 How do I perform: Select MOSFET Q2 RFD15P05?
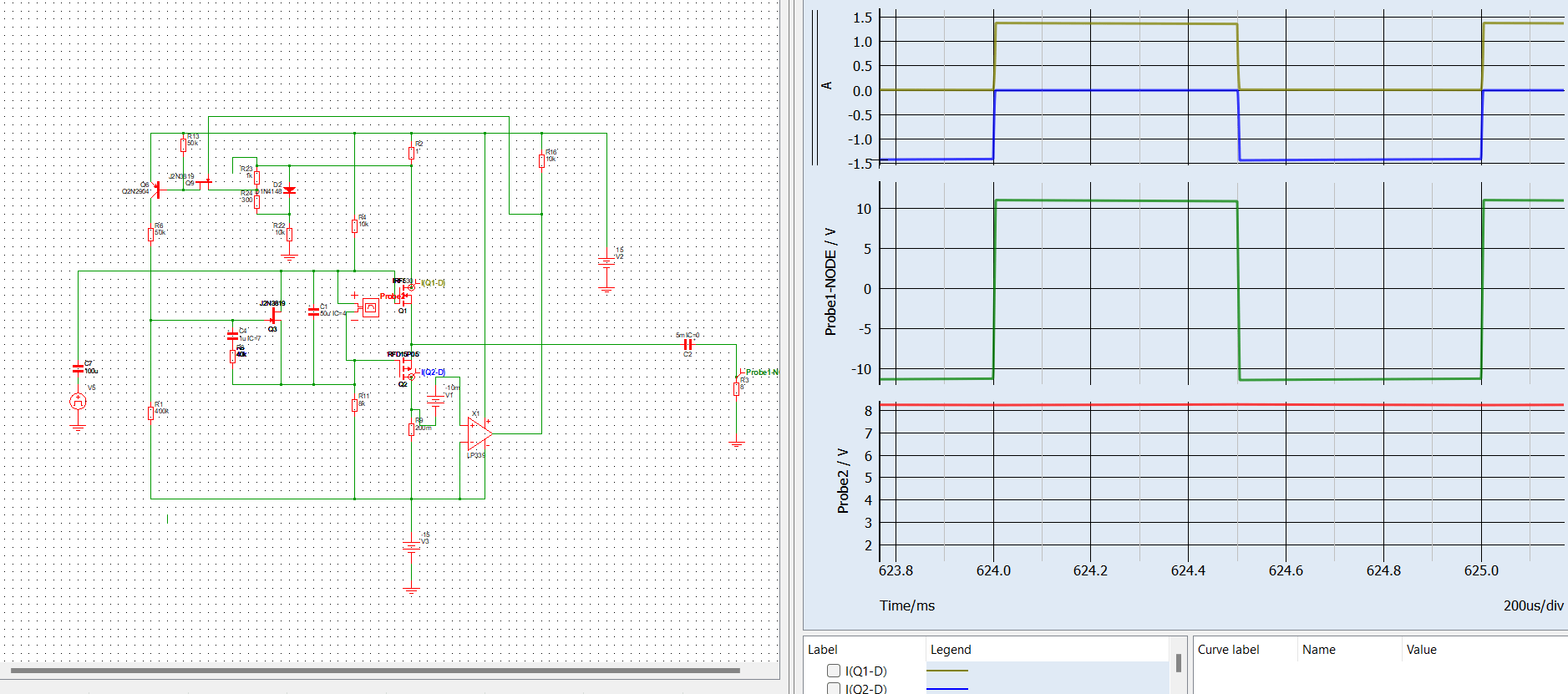pos(406,367)
